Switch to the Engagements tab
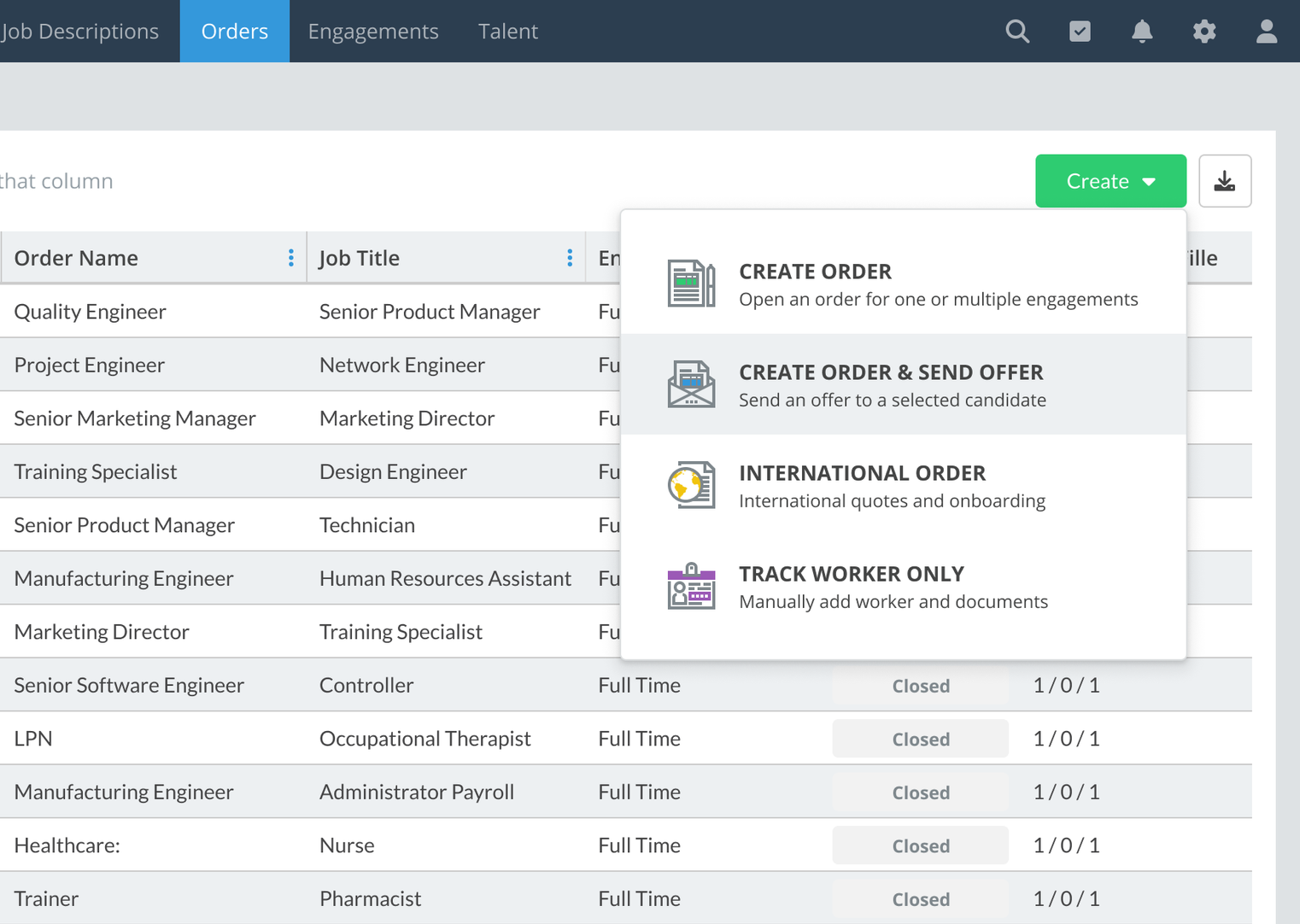The width and height of the screenshot is (1300, 924). pos(373,32)
